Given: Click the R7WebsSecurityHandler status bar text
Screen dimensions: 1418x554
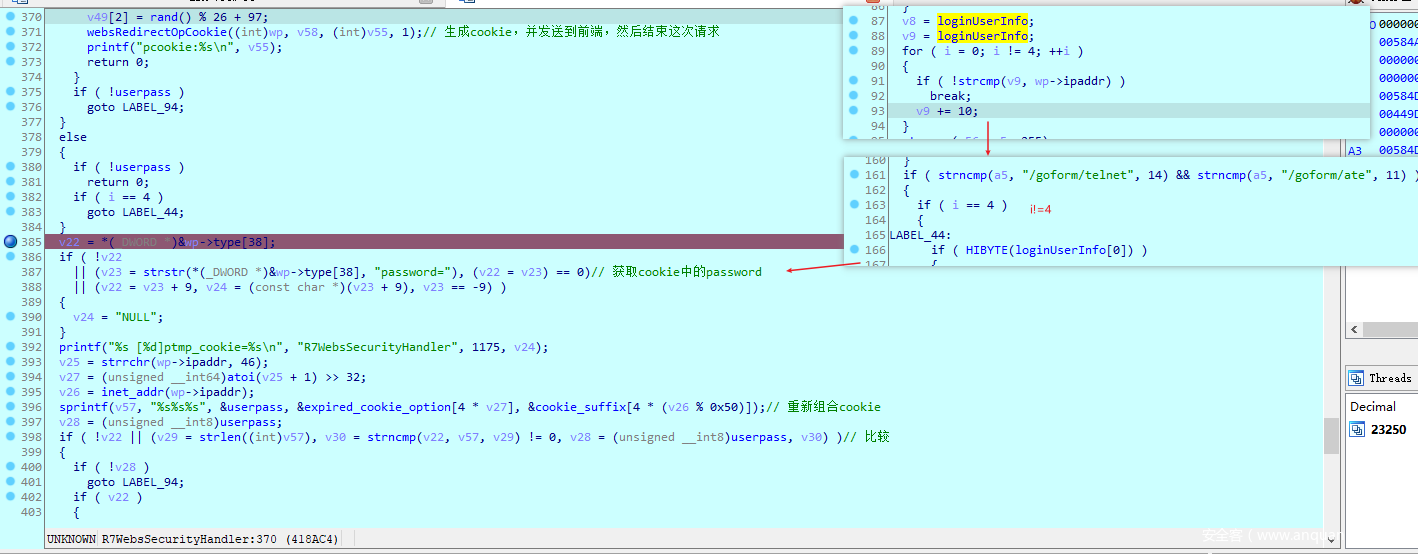Looking at the screenshot, I should coord(191,539).
